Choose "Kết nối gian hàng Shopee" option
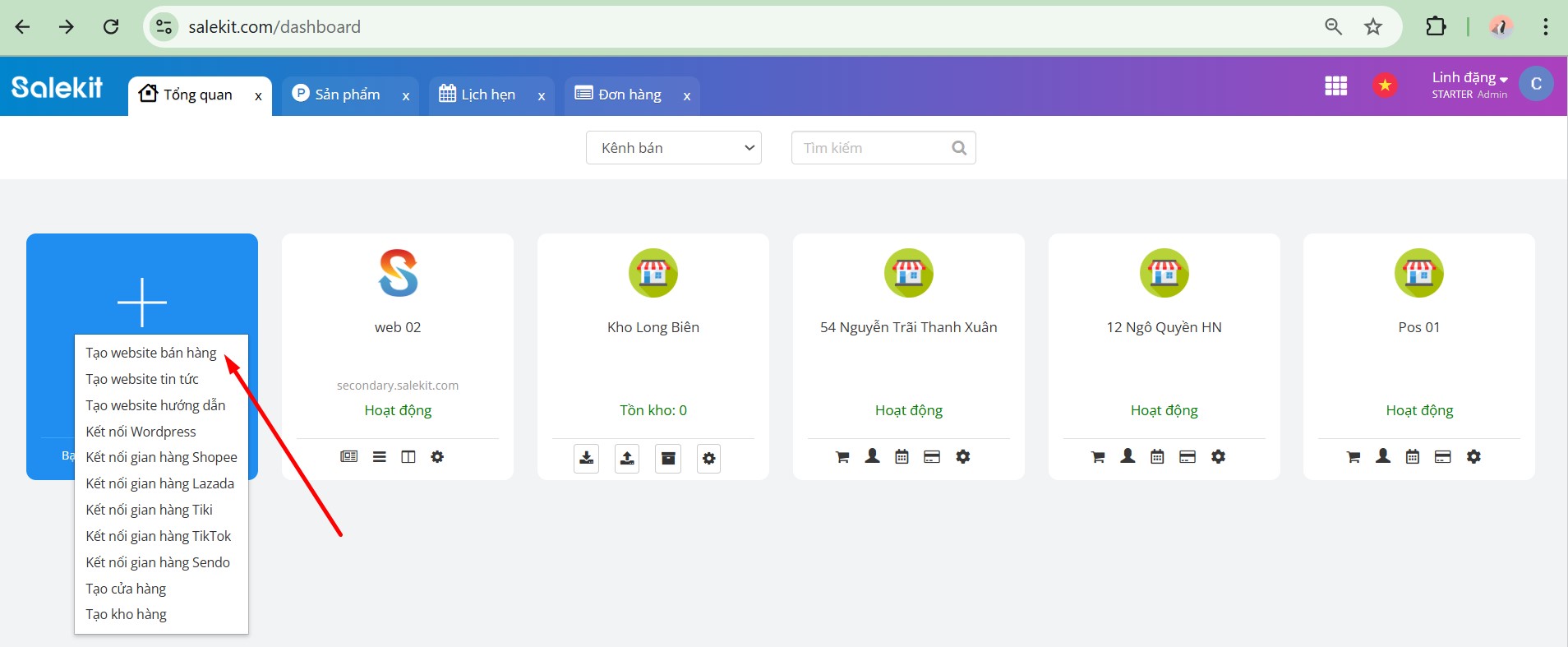The image size is (1568, 647). (x=161, y=457)
